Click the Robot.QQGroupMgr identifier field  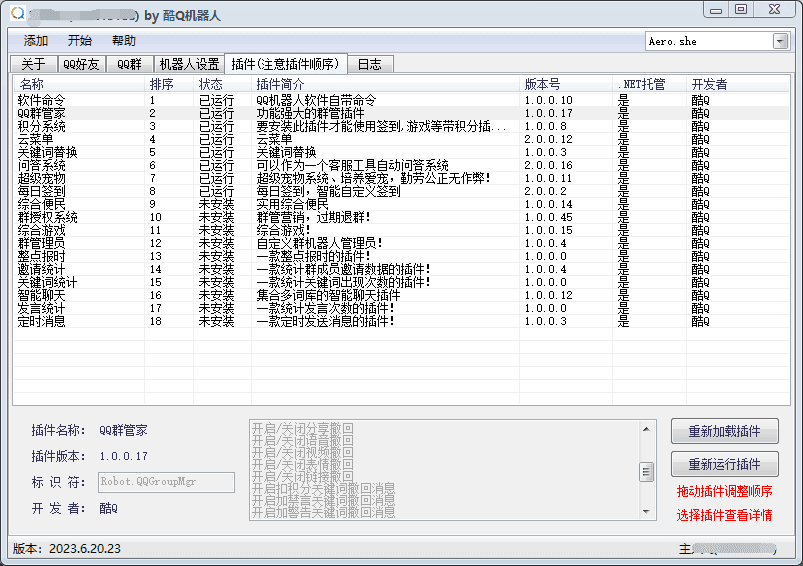[166, 482]
